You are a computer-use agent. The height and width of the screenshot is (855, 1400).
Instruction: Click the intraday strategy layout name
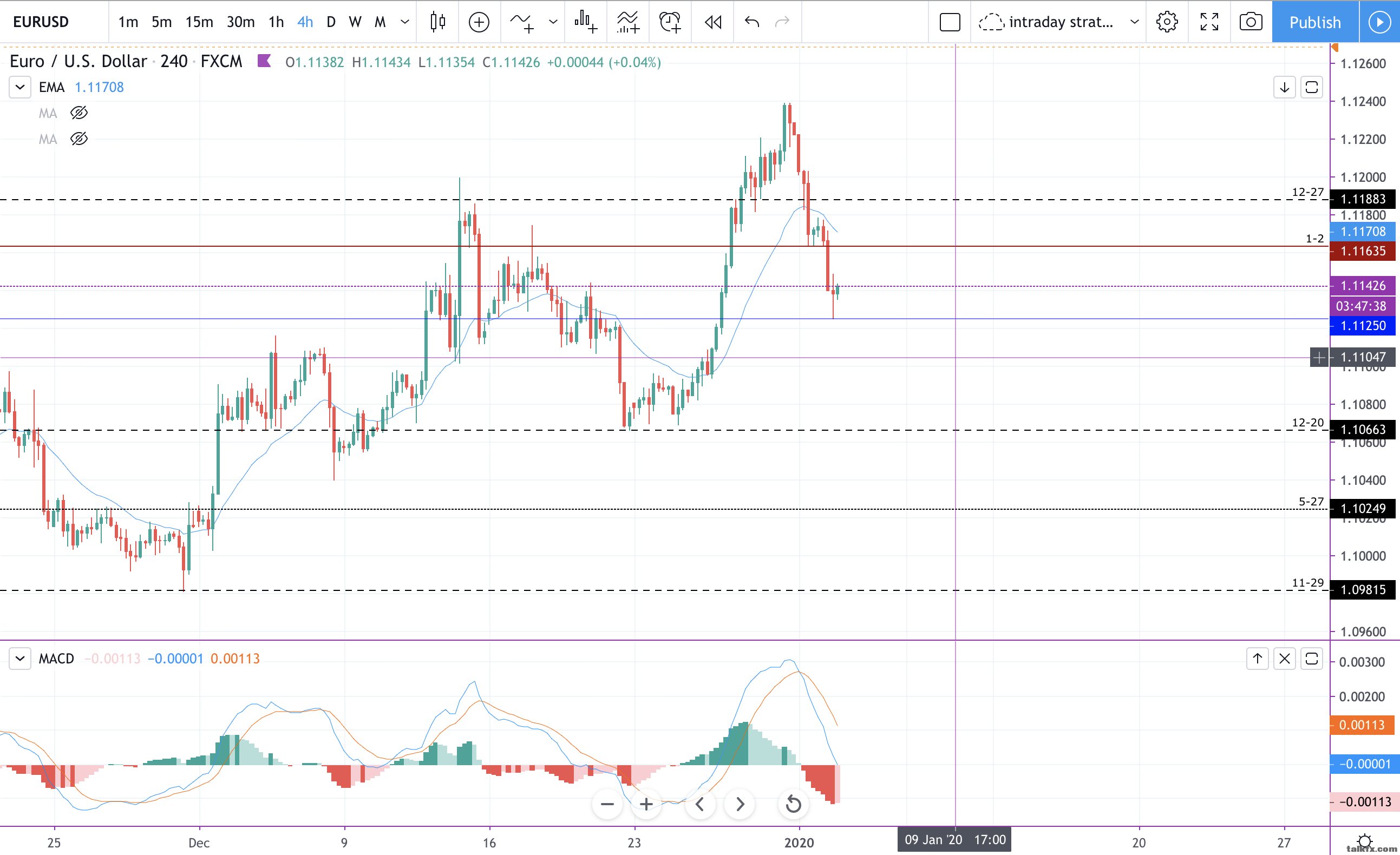(x=1061, y=22)
